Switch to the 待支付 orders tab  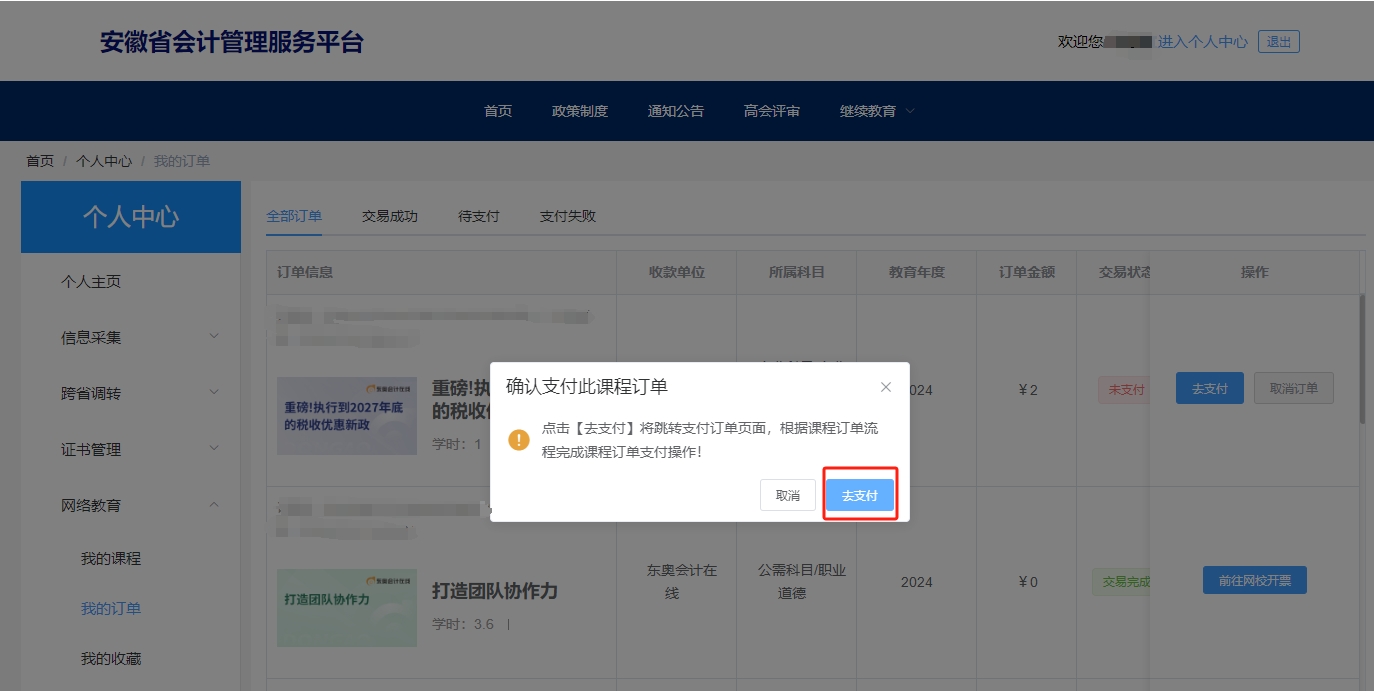click(478, 216)
